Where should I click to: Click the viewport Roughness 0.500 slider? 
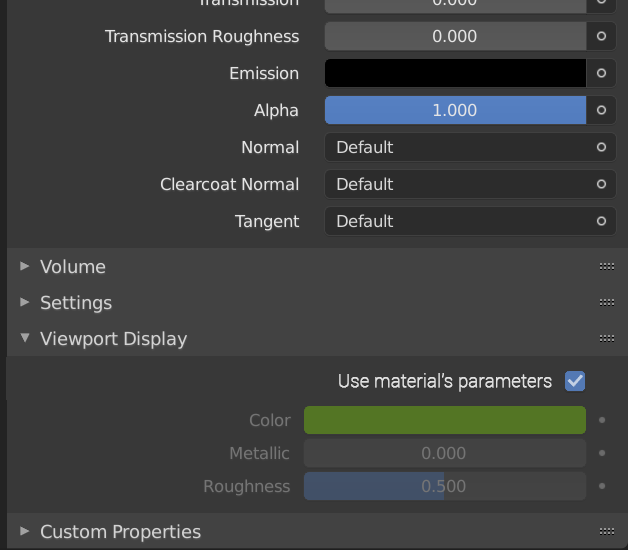pyautogui.click(x=445, y=486)
